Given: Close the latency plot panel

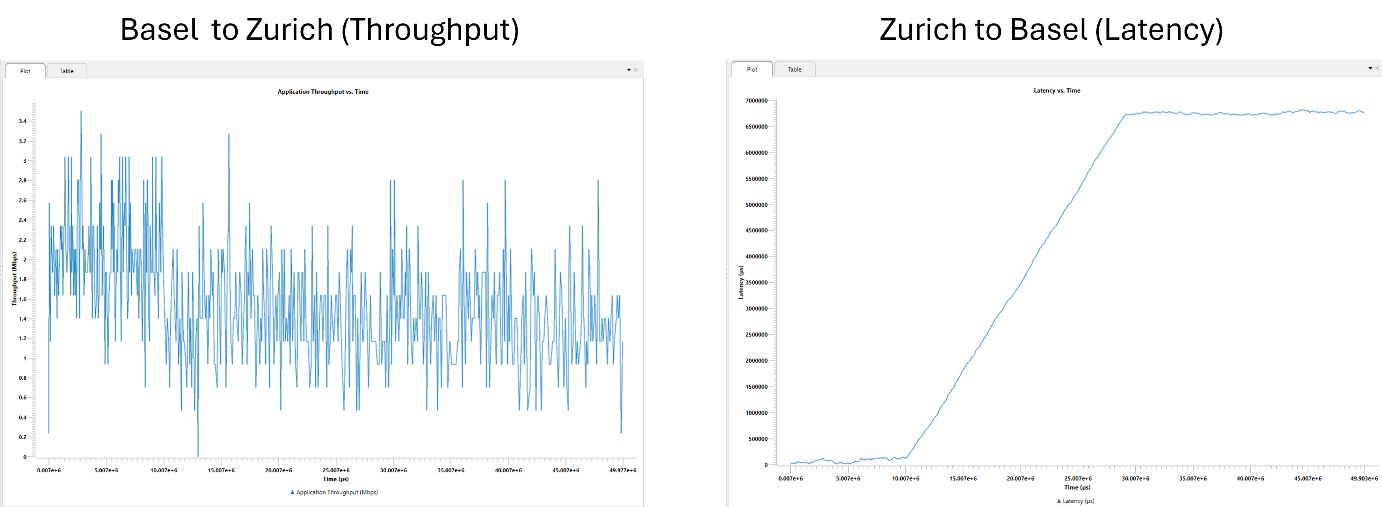Looking at the screenshot, I should 1378,68.
